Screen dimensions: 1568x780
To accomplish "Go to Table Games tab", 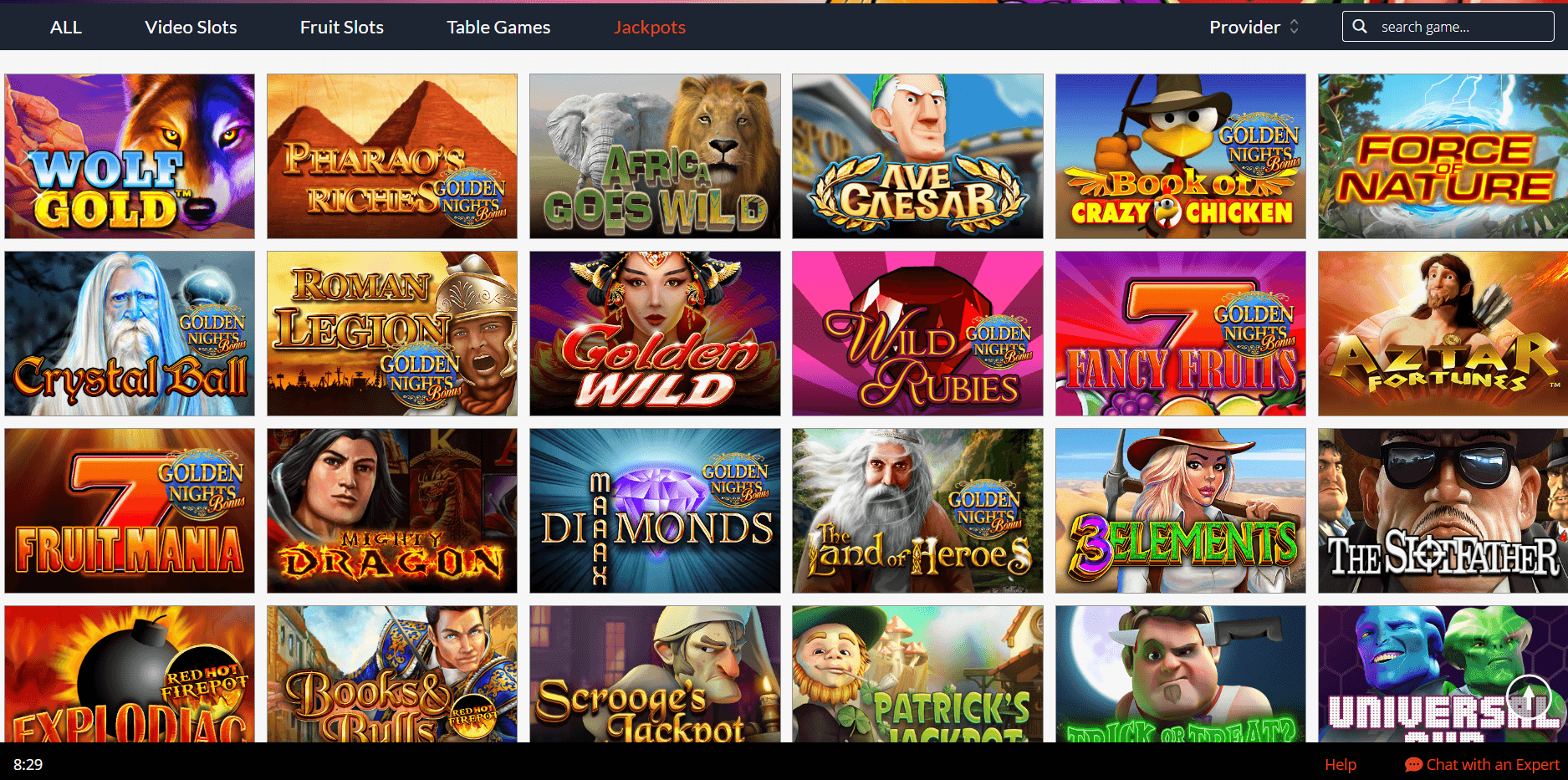I will tap(498, 28).
